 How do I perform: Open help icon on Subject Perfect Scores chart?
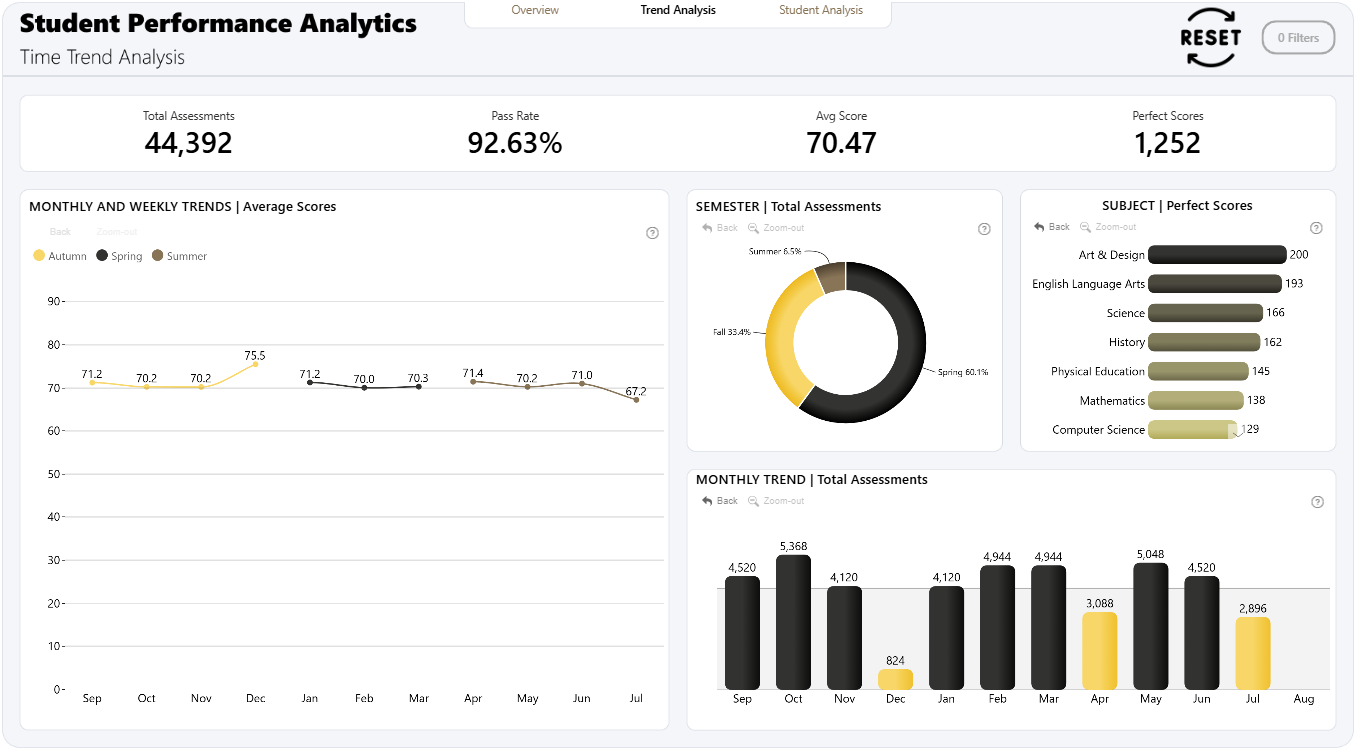click(x=1316, y=228)
